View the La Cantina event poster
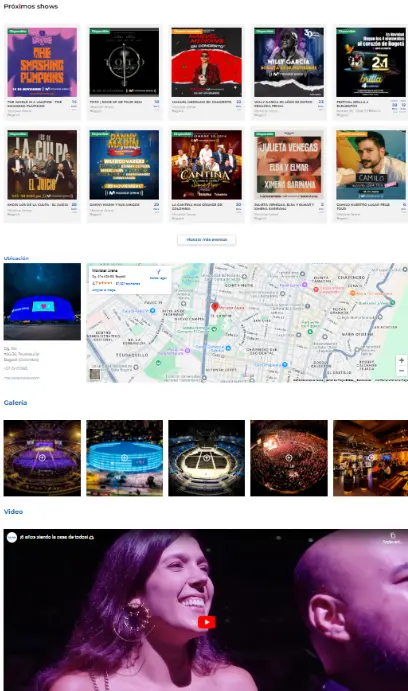 click(x=206, y=165)
